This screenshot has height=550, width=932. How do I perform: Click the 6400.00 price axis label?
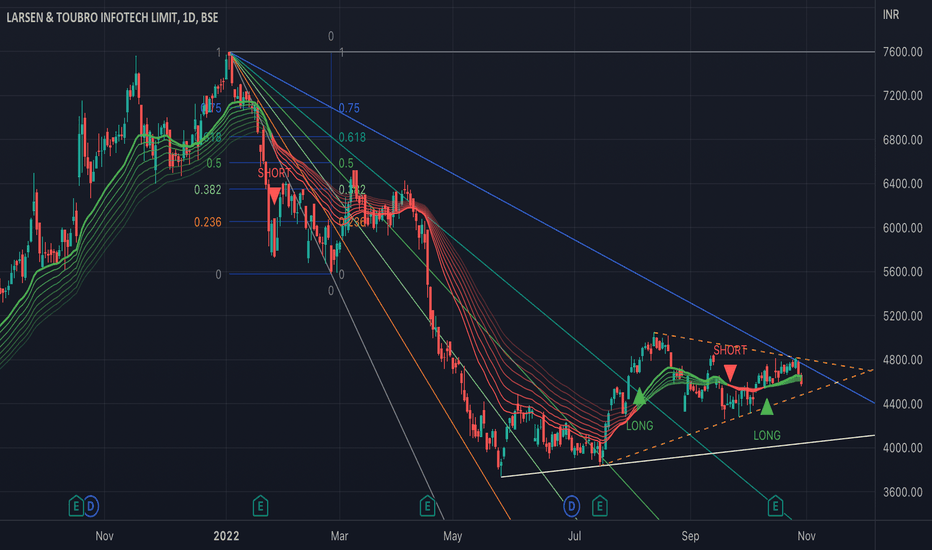(x=902, y=184)
